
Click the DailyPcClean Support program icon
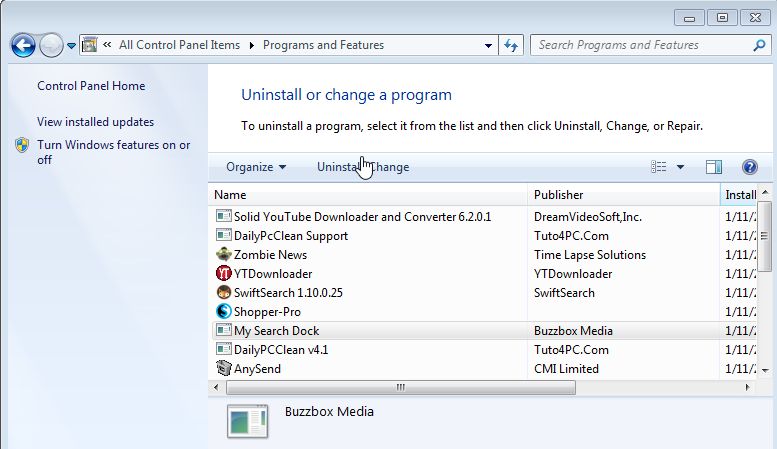[224, 235]
